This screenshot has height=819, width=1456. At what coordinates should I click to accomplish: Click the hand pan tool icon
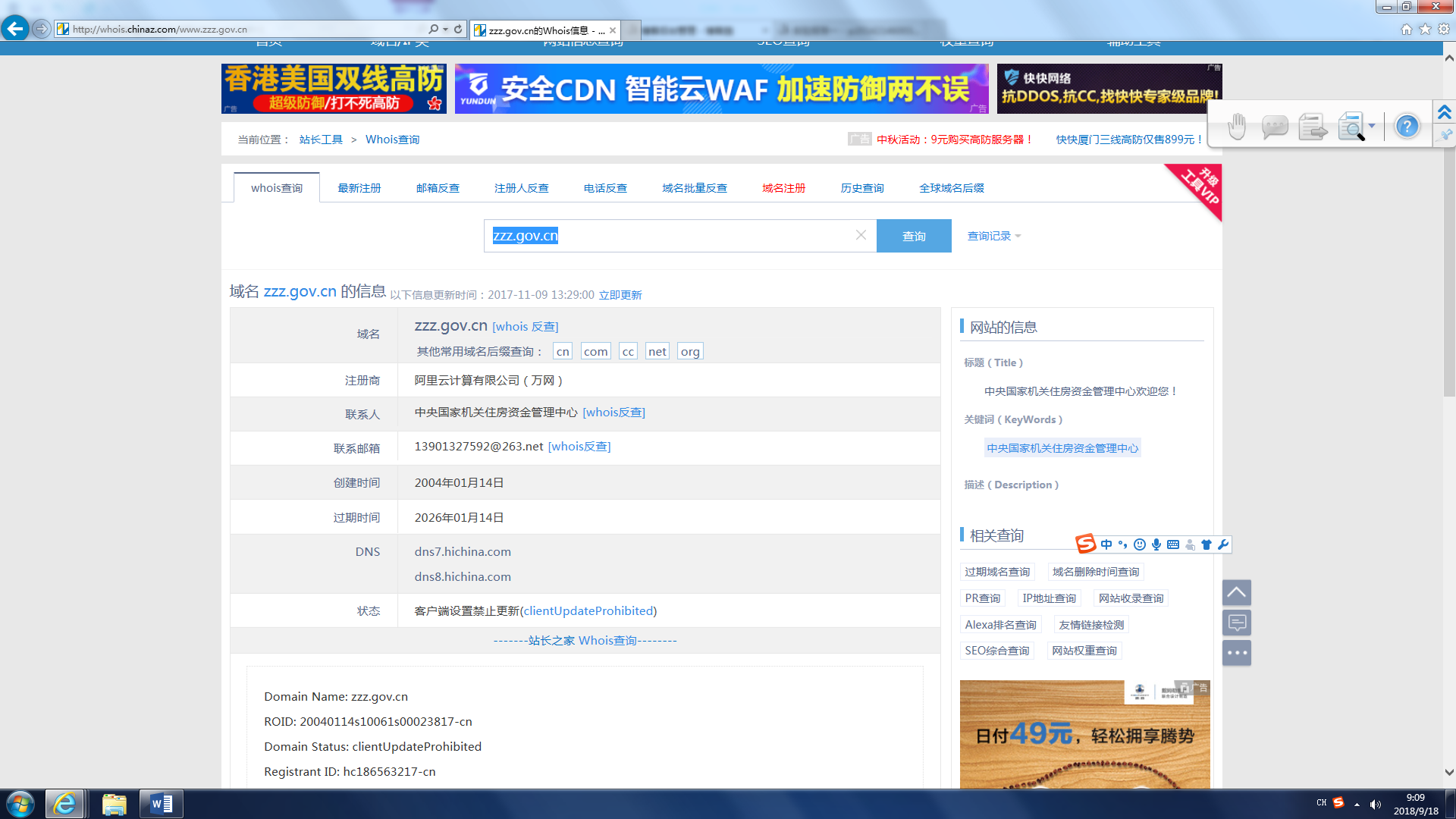1237,127
